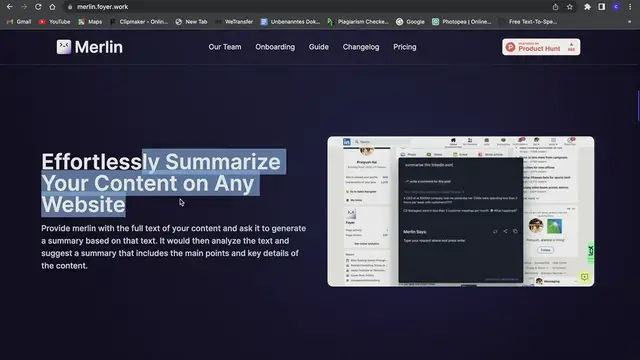Click the browser forward arrow
The width and height of the screenshot is (640, 360).
(x=24, y=7)
